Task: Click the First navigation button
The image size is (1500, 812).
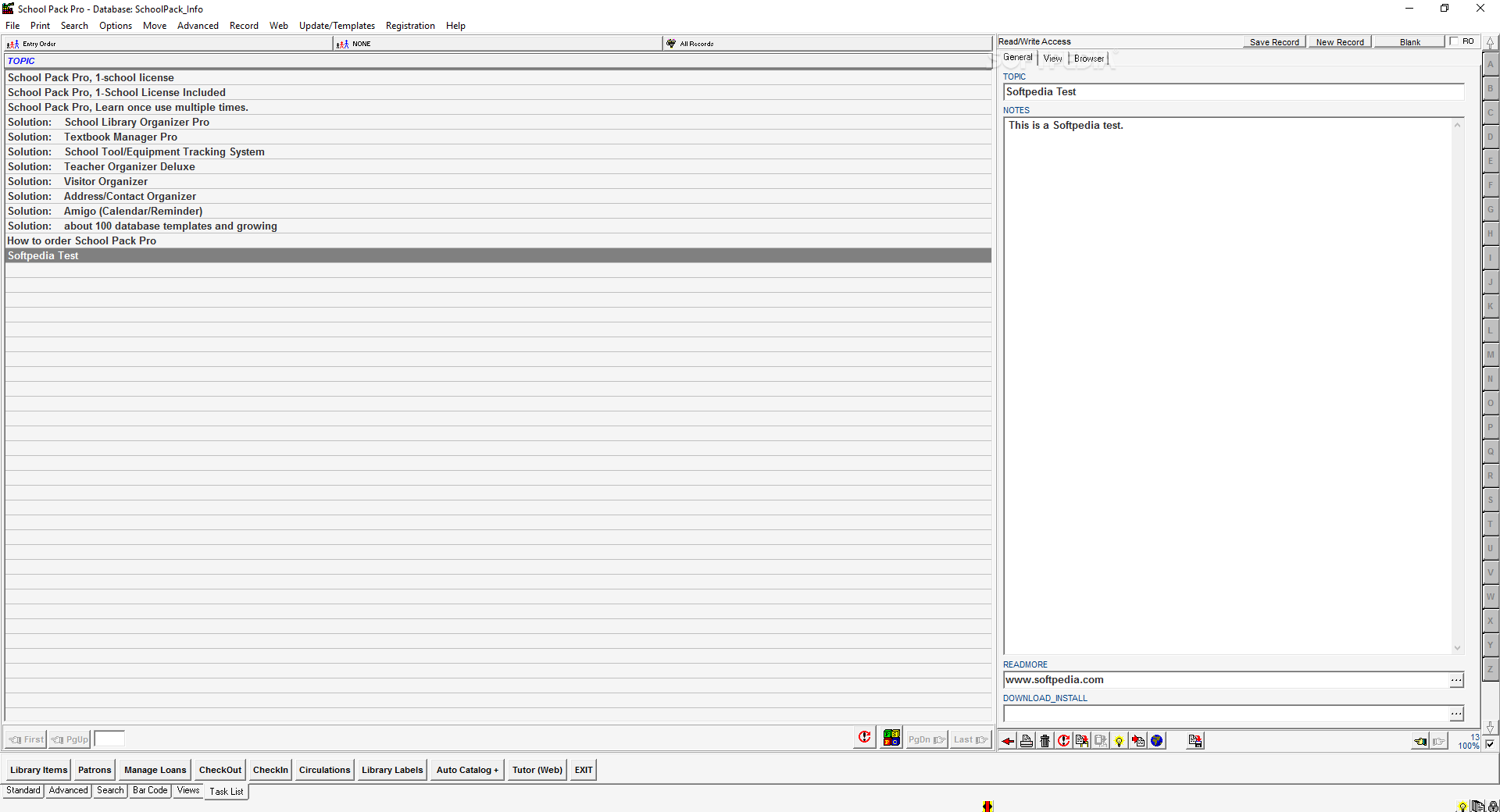Action: point(26,739)
